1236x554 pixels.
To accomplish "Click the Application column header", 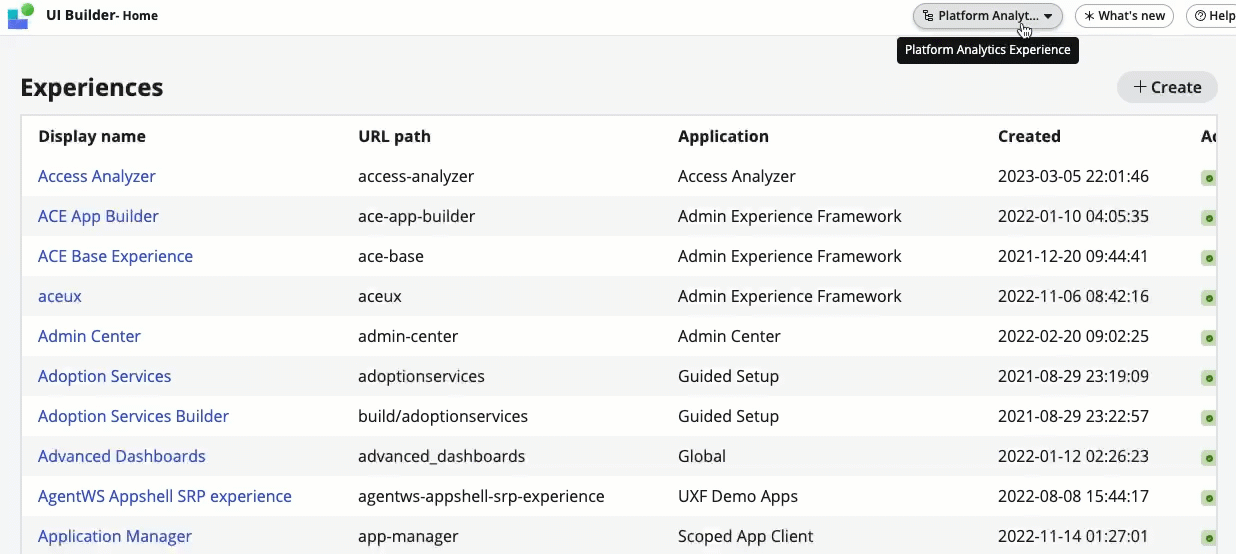I will point(723,136).
